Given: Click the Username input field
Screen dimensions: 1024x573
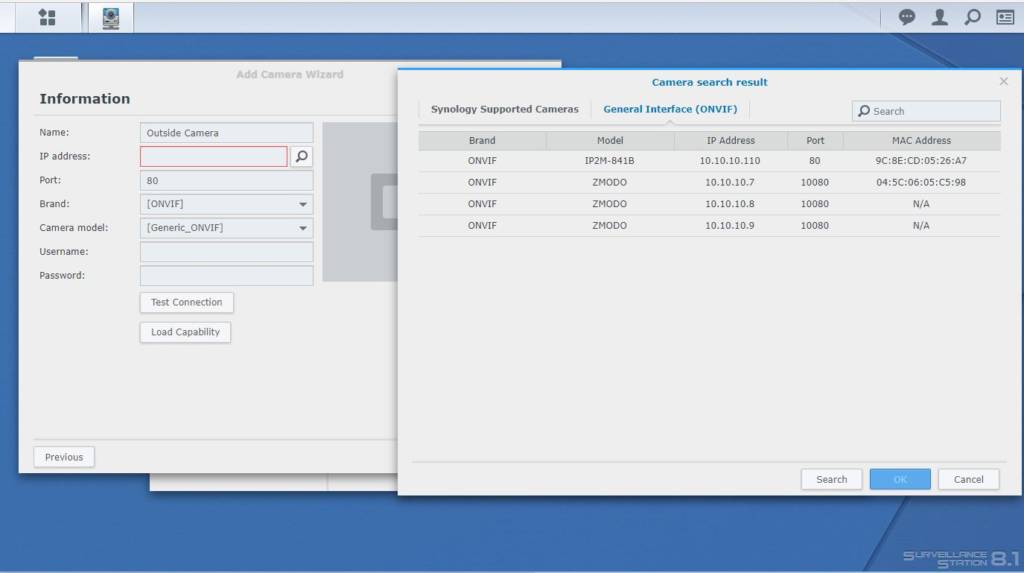Looking at the screenshot, I should (227, 252).
